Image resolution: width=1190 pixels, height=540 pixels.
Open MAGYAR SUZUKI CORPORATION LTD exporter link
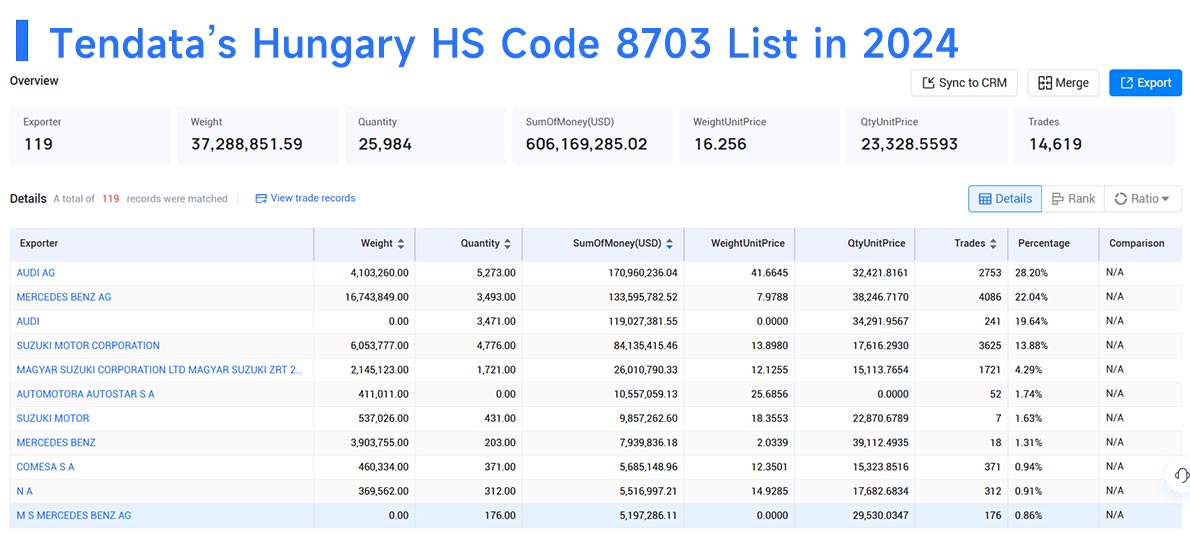[x=159, y=370]
